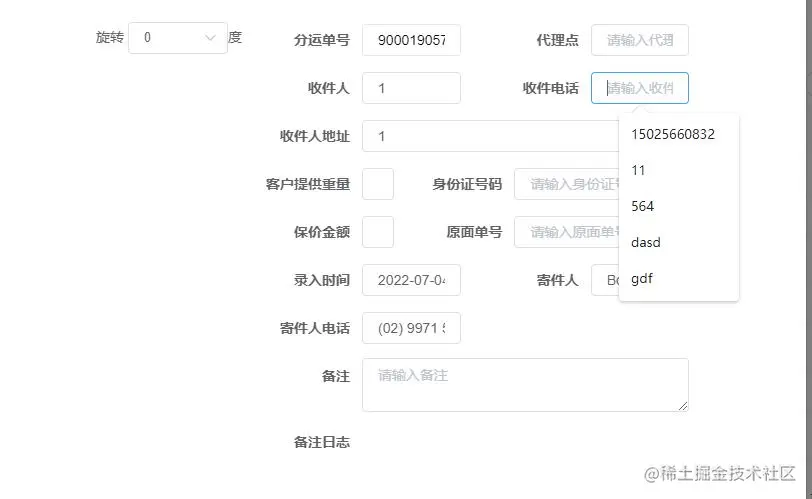Image resolution: width=812 pixels, height=499 pixels.
Task: Click the 保价金额 label
Action: pos(322,232)
